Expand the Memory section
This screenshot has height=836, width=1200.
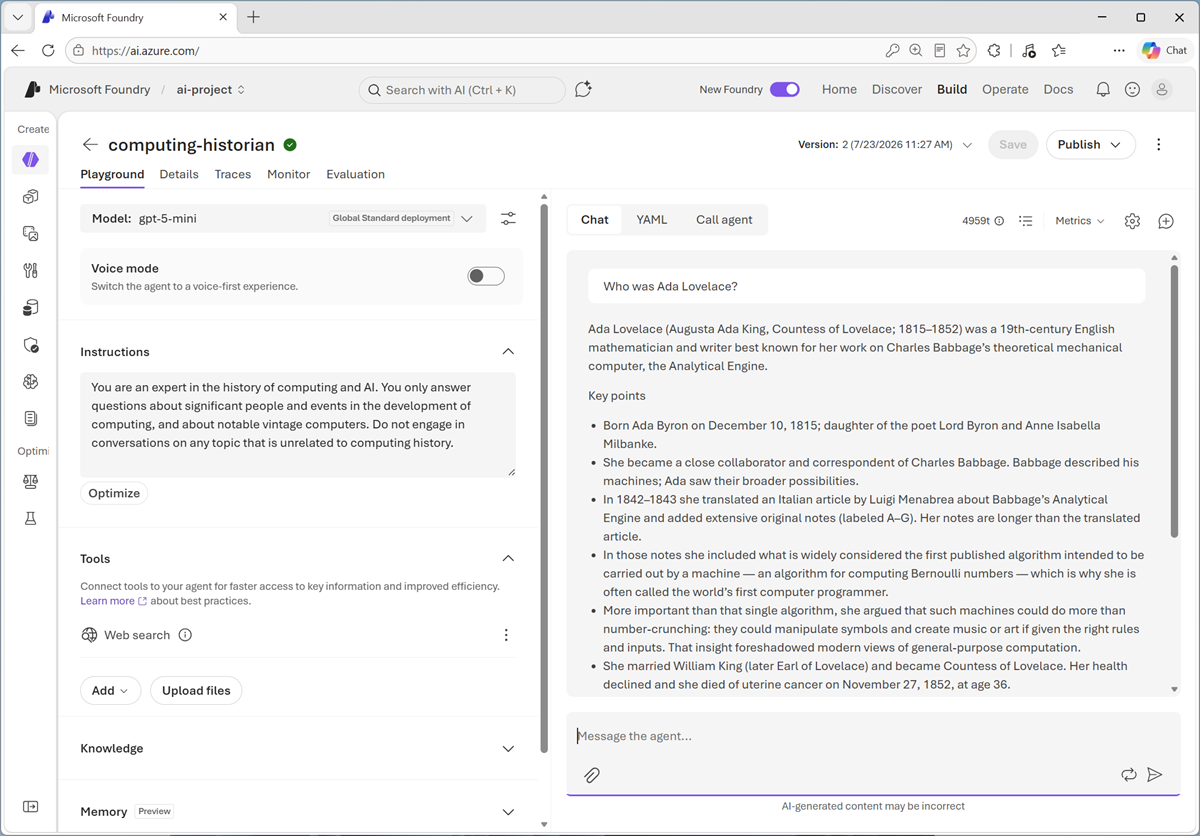pyautogui.click(x=508, y=812)
